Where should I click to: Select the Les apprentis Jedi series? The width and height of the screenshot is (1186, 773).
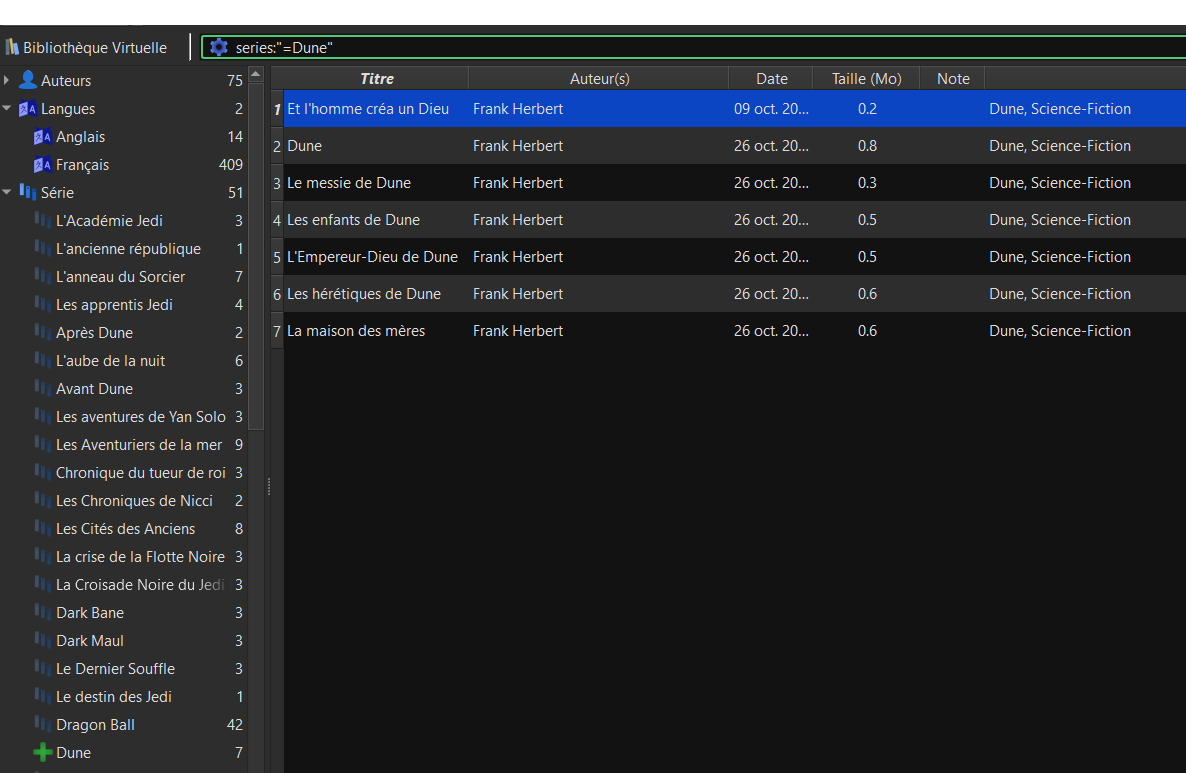pyautogui.click(x=114, y=305)
